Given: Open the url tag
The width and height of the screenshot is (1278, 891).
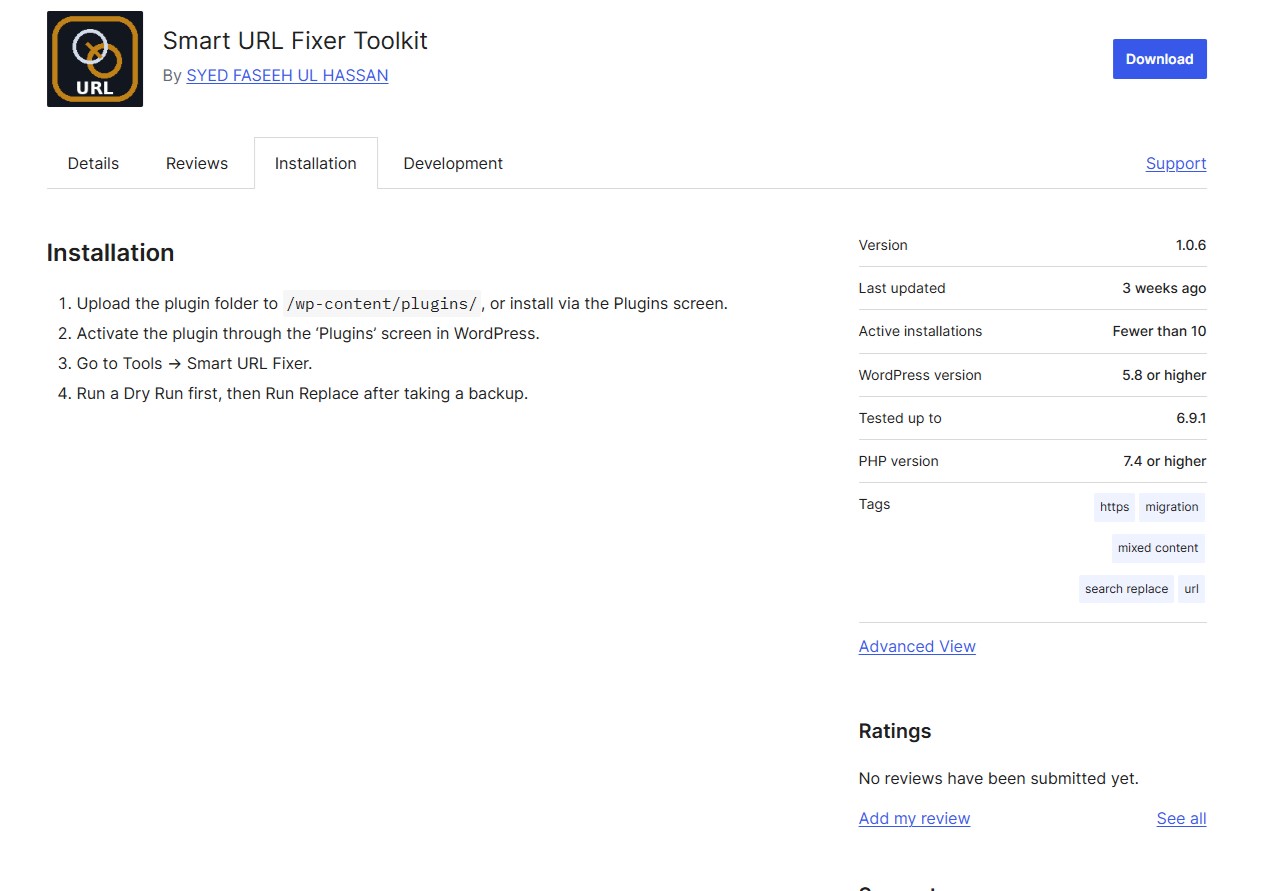Looking at the screenshot, I should [x=1191, y=589].
